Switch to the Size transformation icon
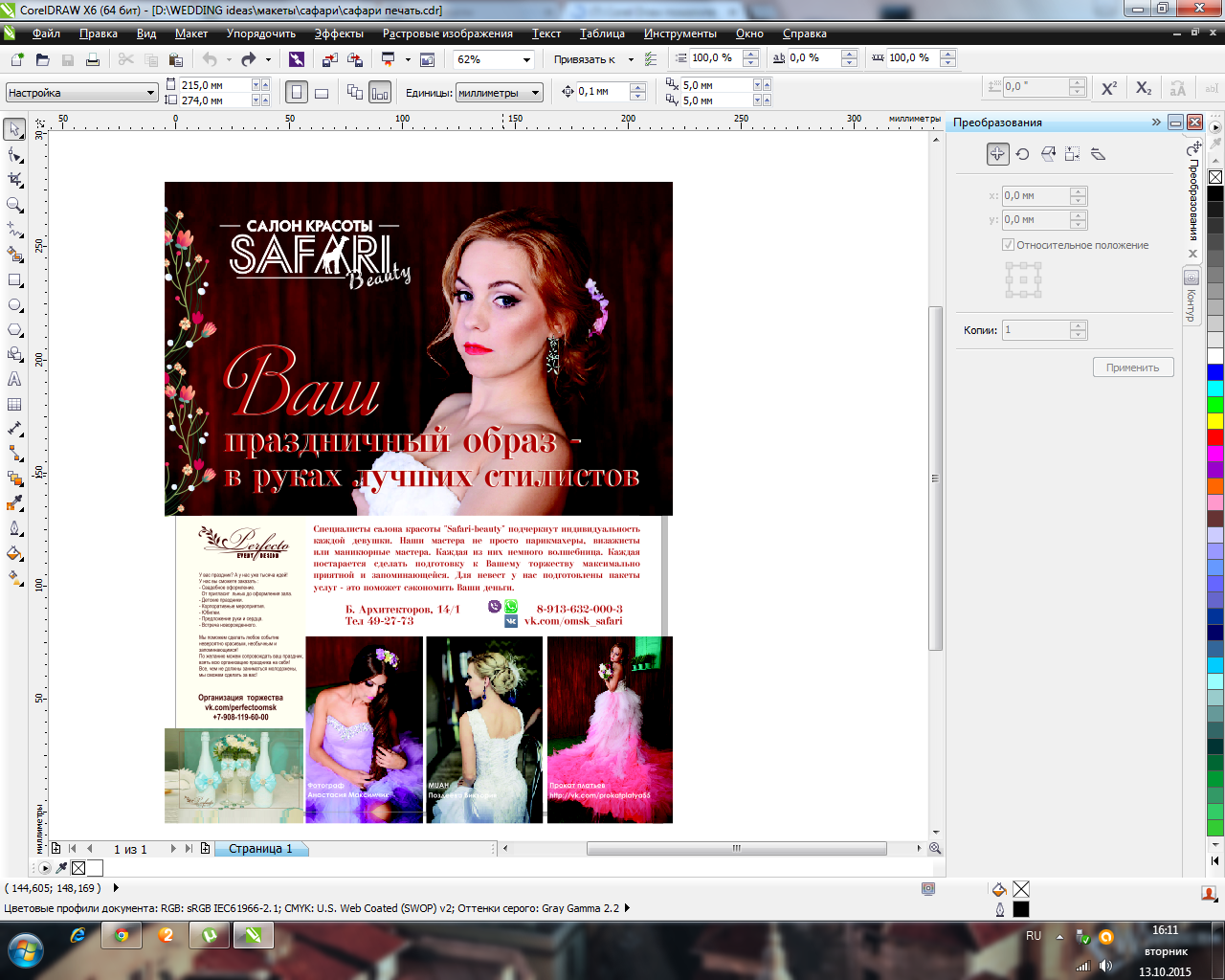Screen dimensions: 1225x980 pos(1073,154)
